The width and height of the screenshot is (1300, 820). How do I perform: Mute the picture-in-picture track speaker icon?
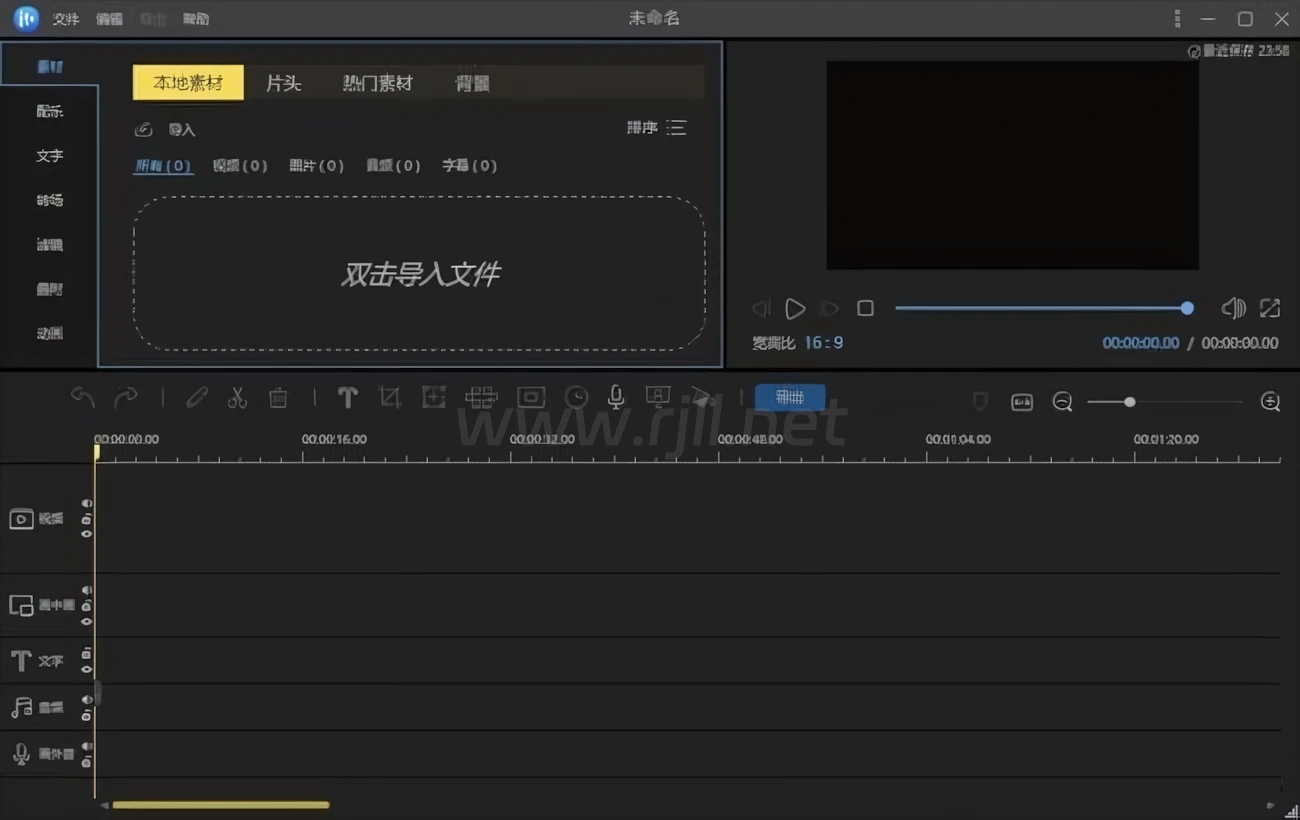(x=87, y=591)
